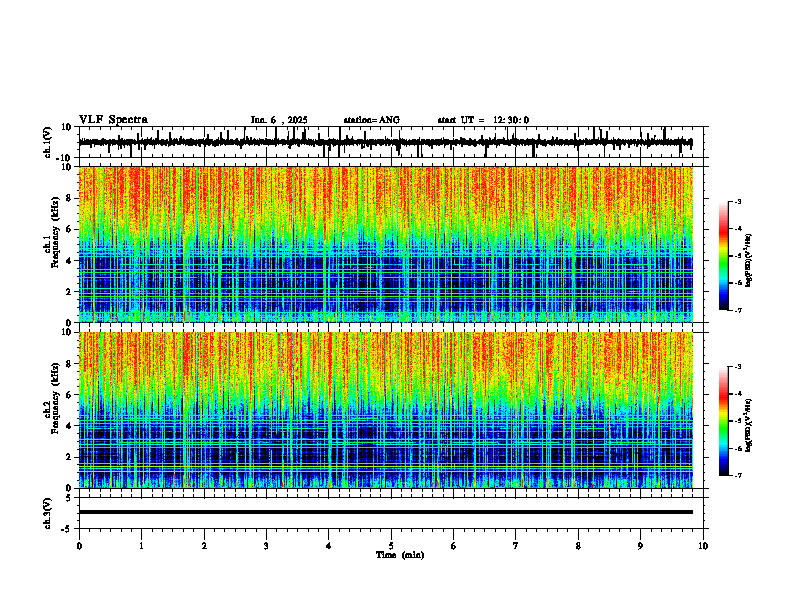The height and width of the screenshot is (612, 792).
Task: Click tick label "4" on the Time axis
Action: click(x=329, y=546)
